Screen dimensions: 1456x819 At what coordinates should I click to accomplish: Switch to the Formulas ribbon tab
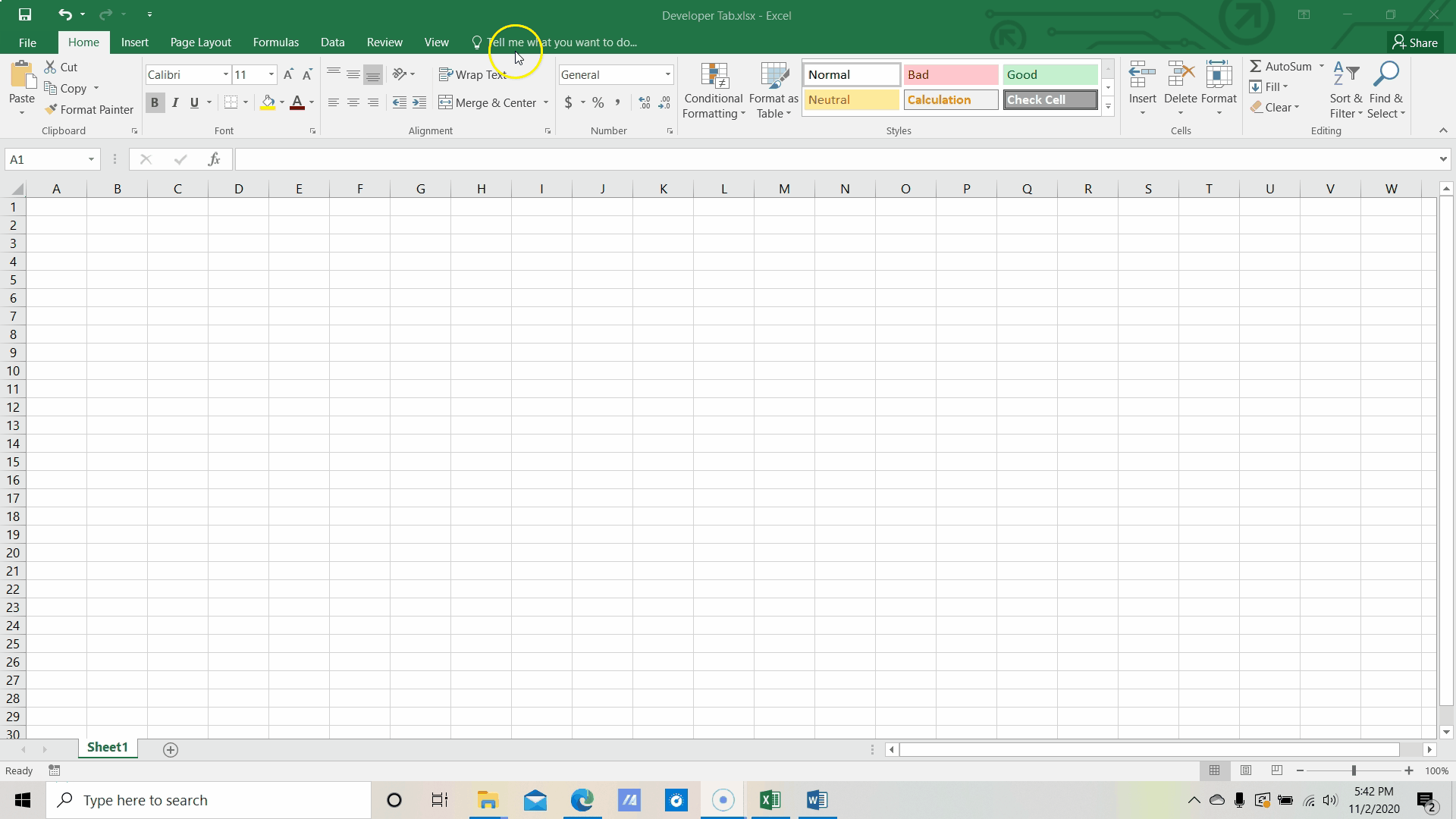coord(274,42)
